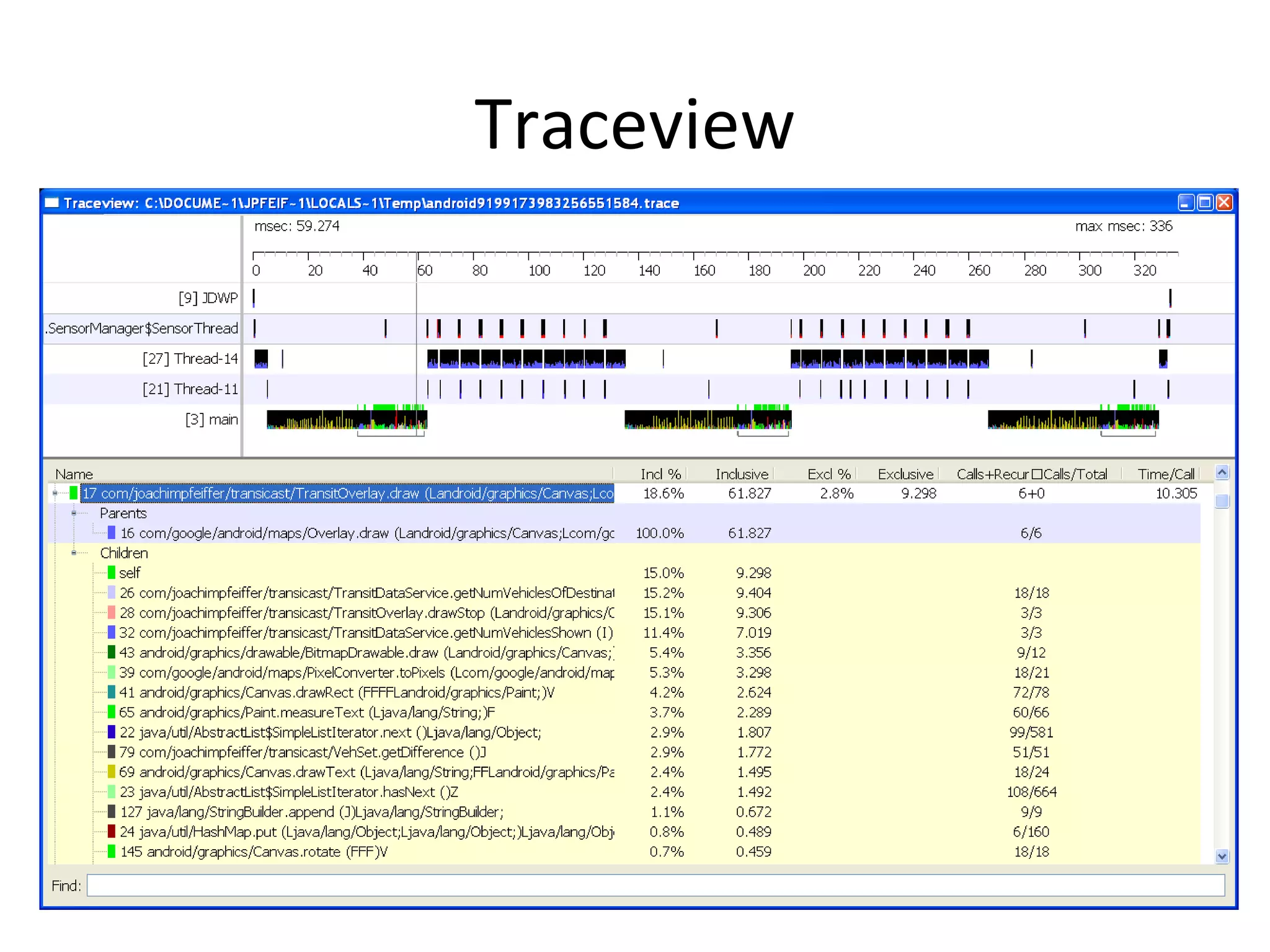
Task: Select the 127 StringBuilder.append row
Action: (x=624, y=812)
